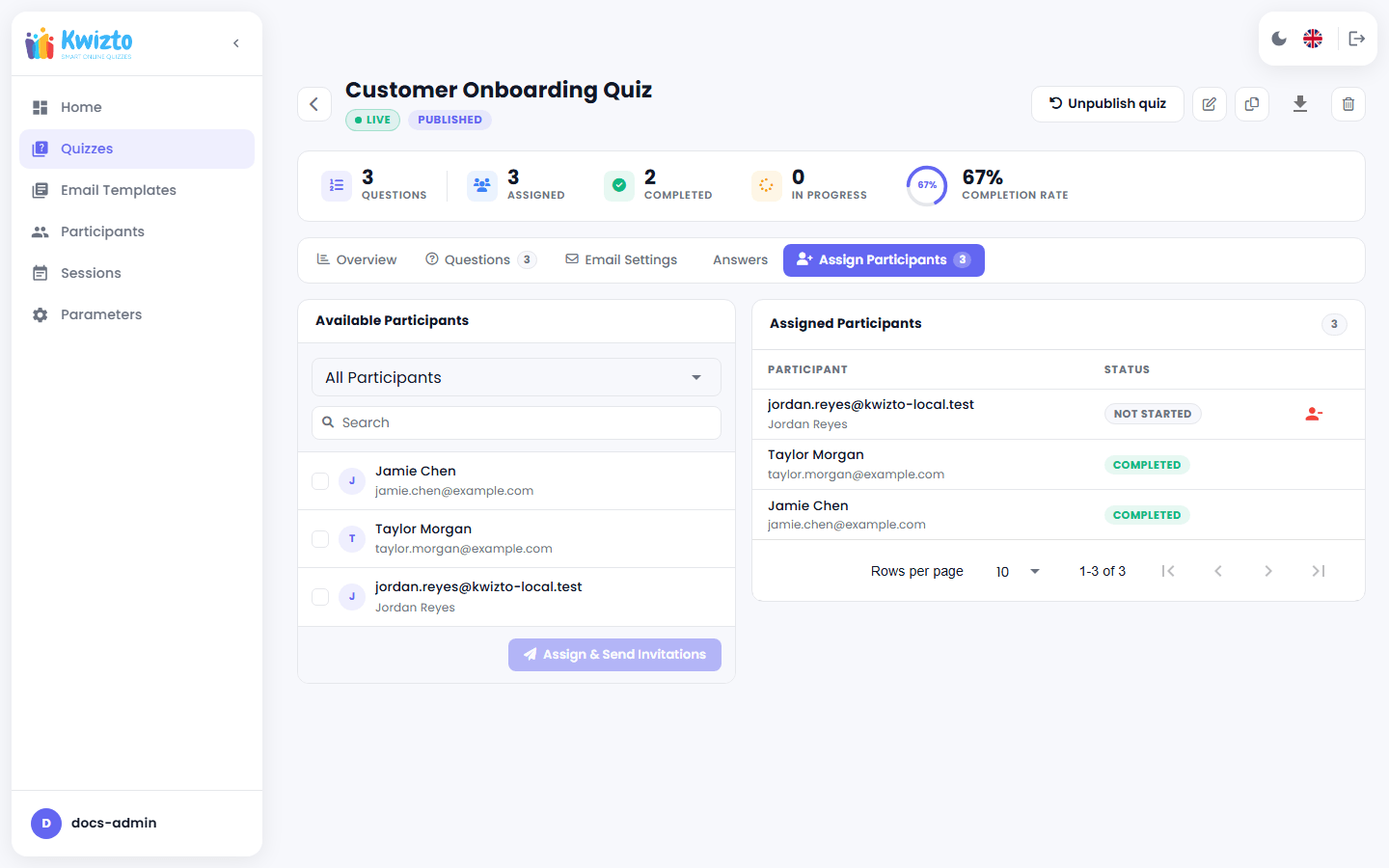Image resolution: width=1389 pixels, height=868 pixels.
Task: Open the Rows per page dropdown
Action: pos(1018,571)
